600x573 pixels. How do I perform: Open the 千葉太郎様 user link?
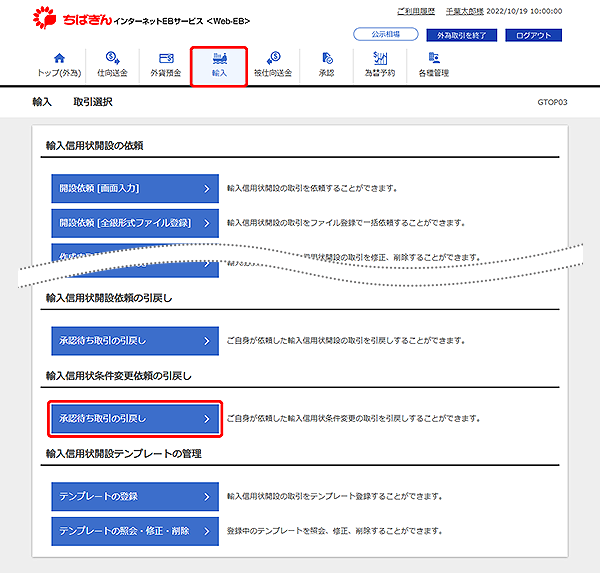click(465, 11)
